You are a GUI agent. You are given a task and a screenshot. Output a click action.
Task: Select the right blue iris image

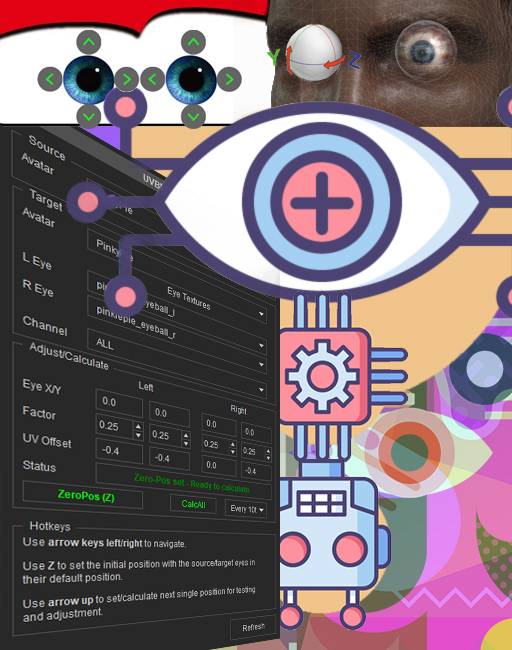pos(191,80)
